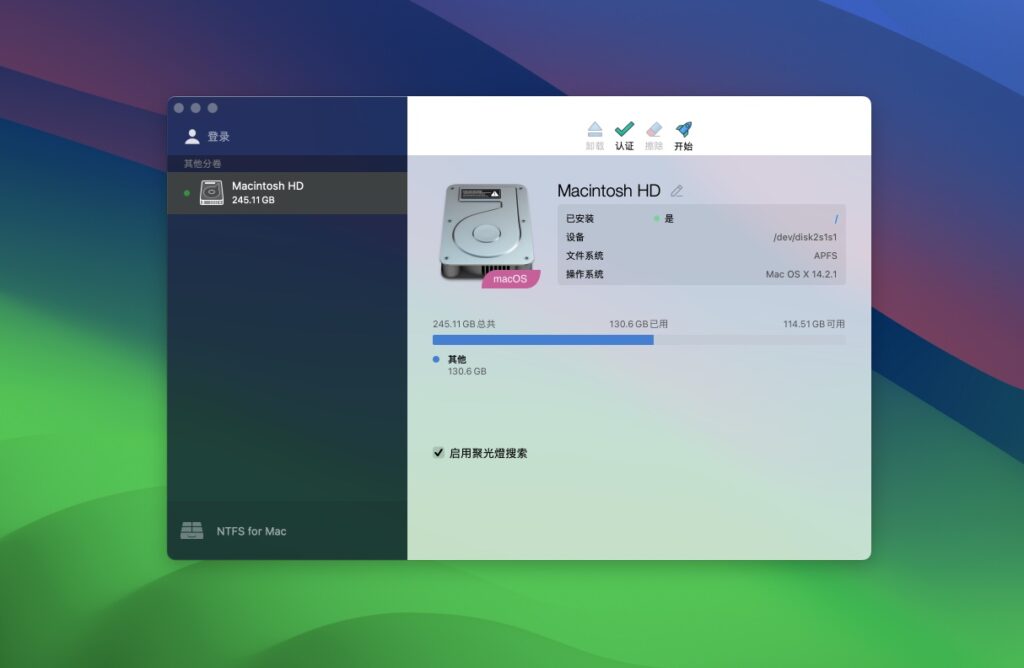Enable 启用聚光燈搜索 checkbox

tap(437, 452)
